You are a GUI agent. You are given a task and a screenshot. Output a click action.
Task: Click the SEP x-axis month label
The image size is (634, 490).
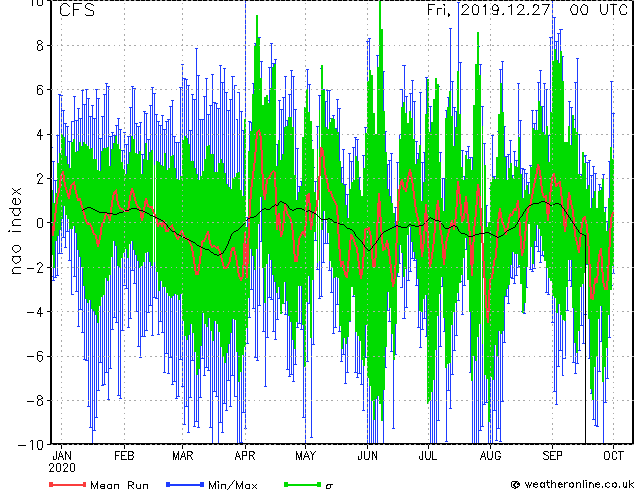coord(552,456)
